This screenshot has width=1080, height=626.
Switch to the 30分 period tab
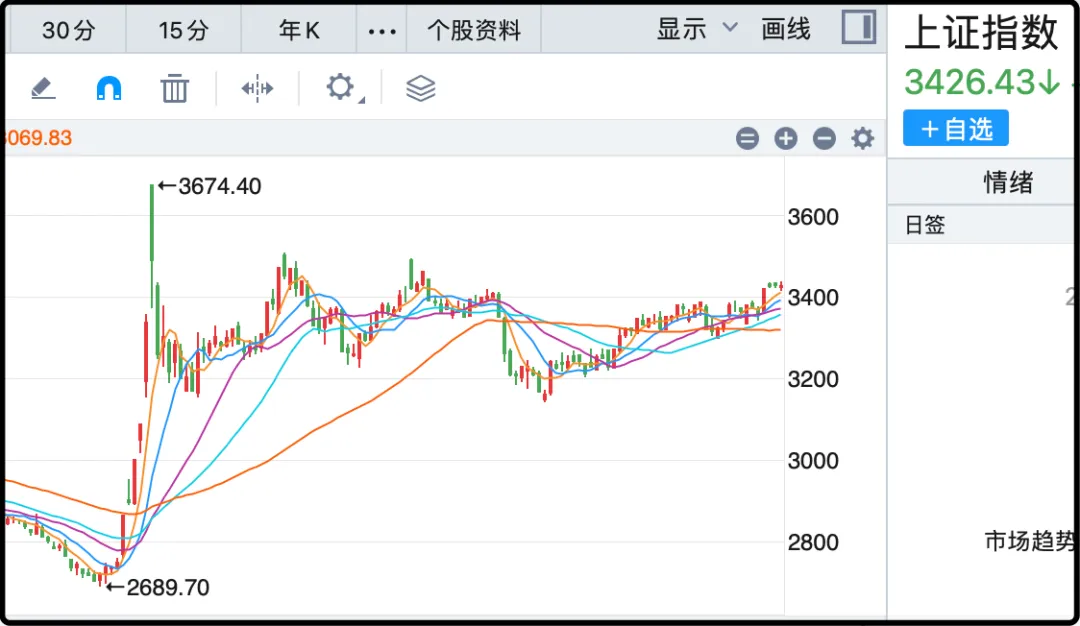click(69, 30)
